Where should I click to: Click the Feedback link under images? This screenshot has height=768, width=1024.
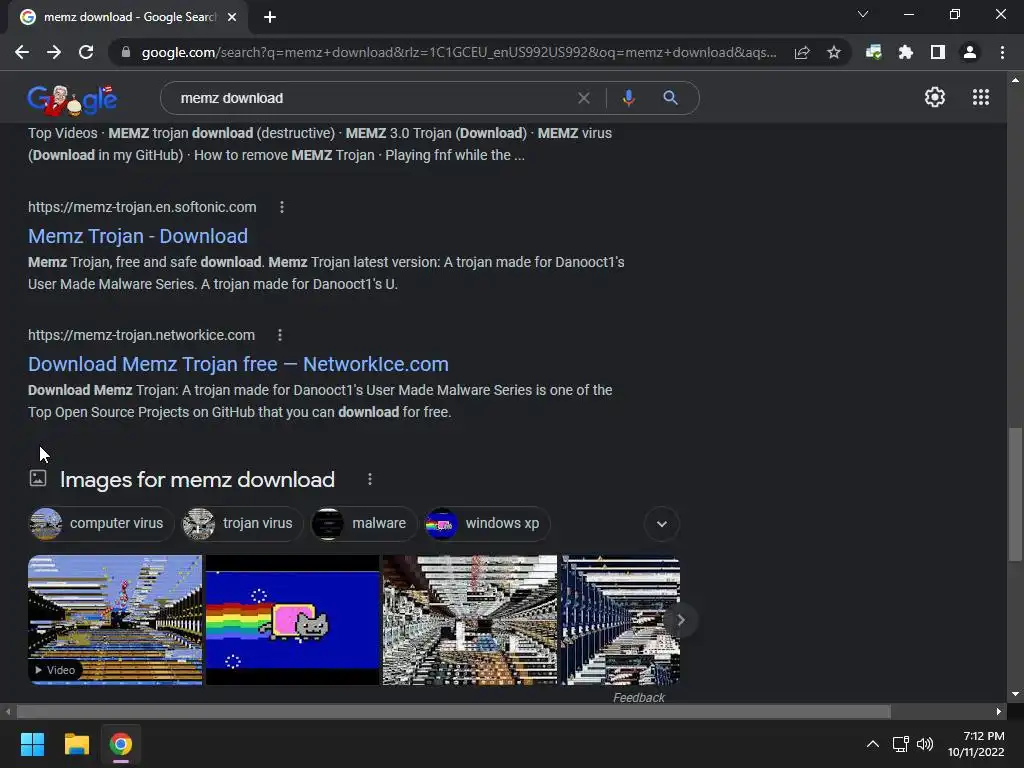tap(639, 697)
